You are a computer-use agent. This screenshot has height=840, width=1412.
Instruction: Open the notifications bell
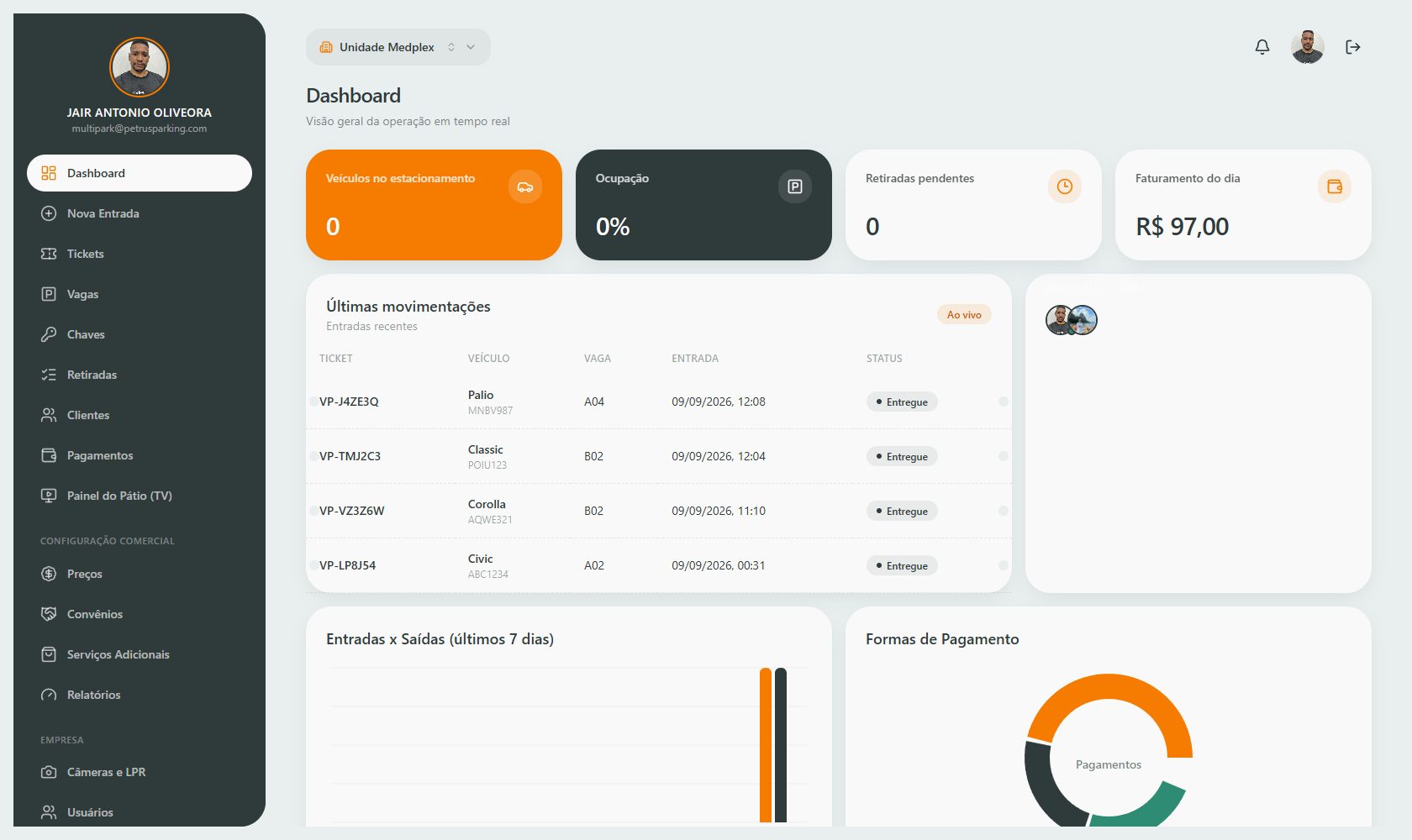point(1262,47)
